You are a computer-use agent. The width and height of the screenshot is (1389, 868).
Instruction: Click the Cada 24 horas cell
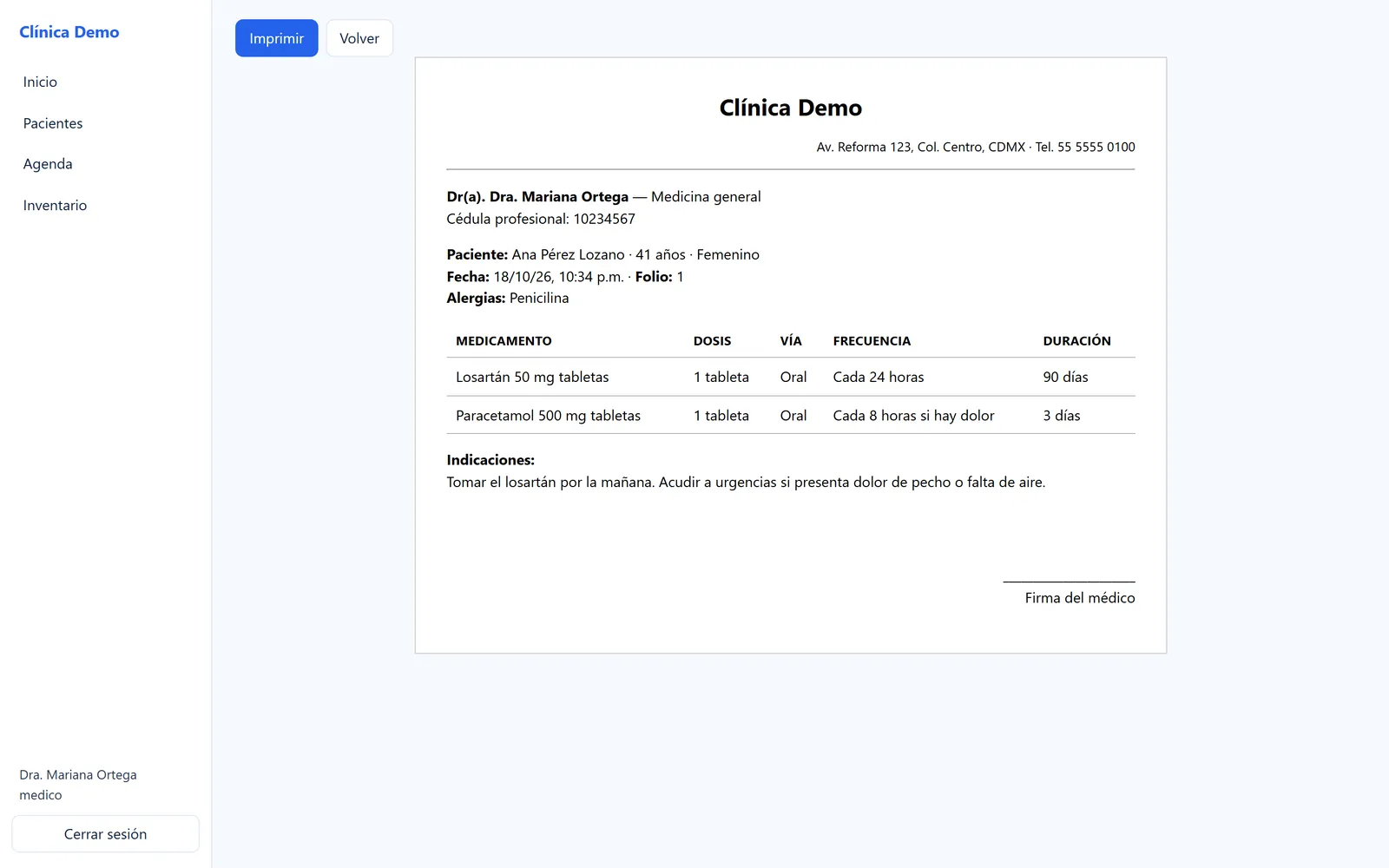[879, 377]
